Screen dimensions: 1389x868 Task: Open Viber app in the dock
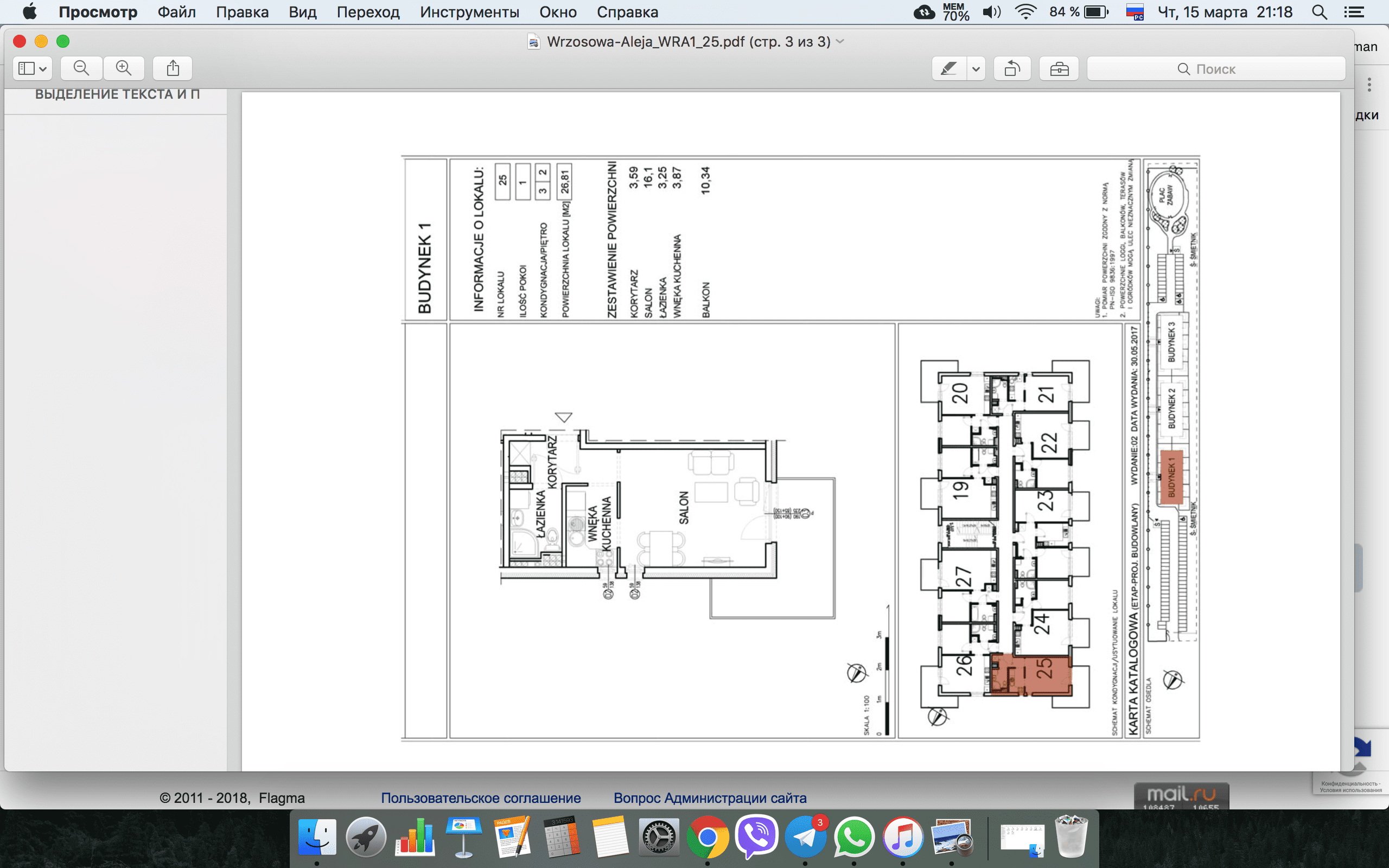(x=756, y=837)
